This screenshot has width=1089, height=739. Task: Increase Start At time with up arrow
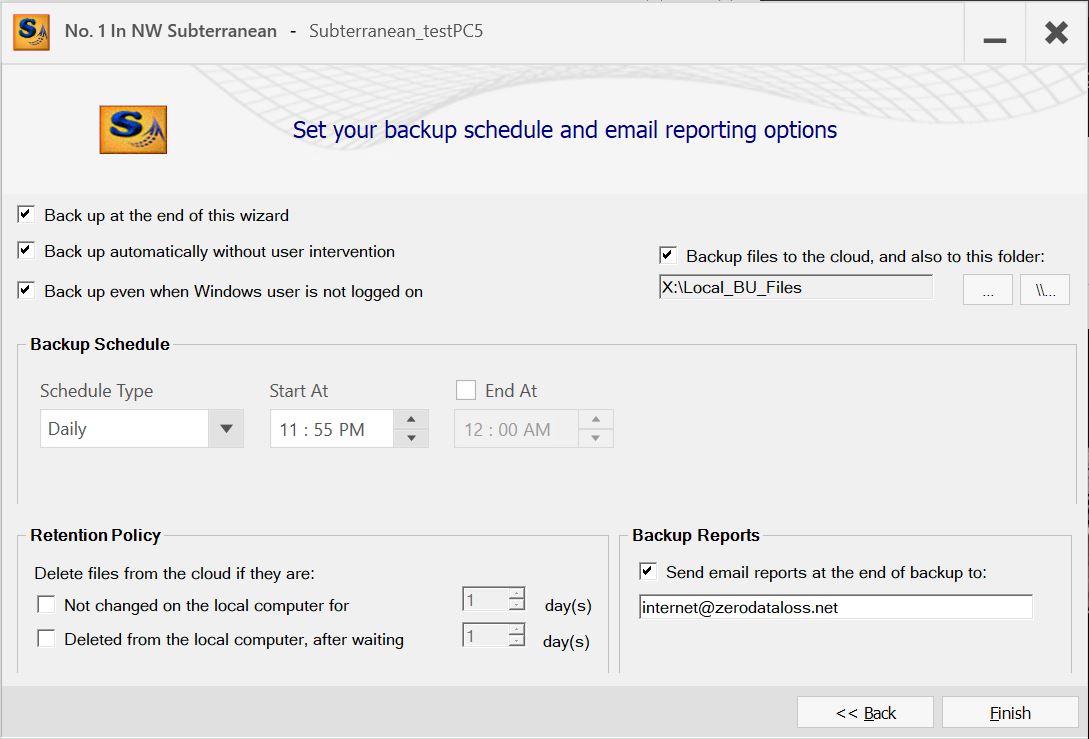411,419
